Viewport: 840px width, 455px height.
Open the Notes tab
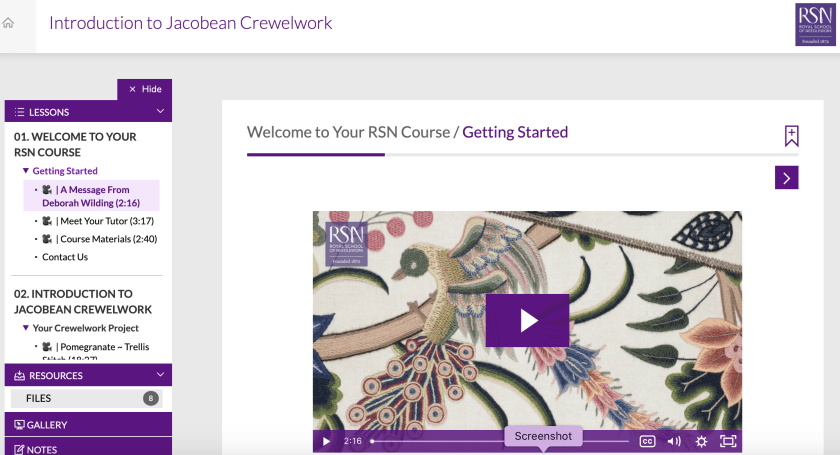(88, 448)
